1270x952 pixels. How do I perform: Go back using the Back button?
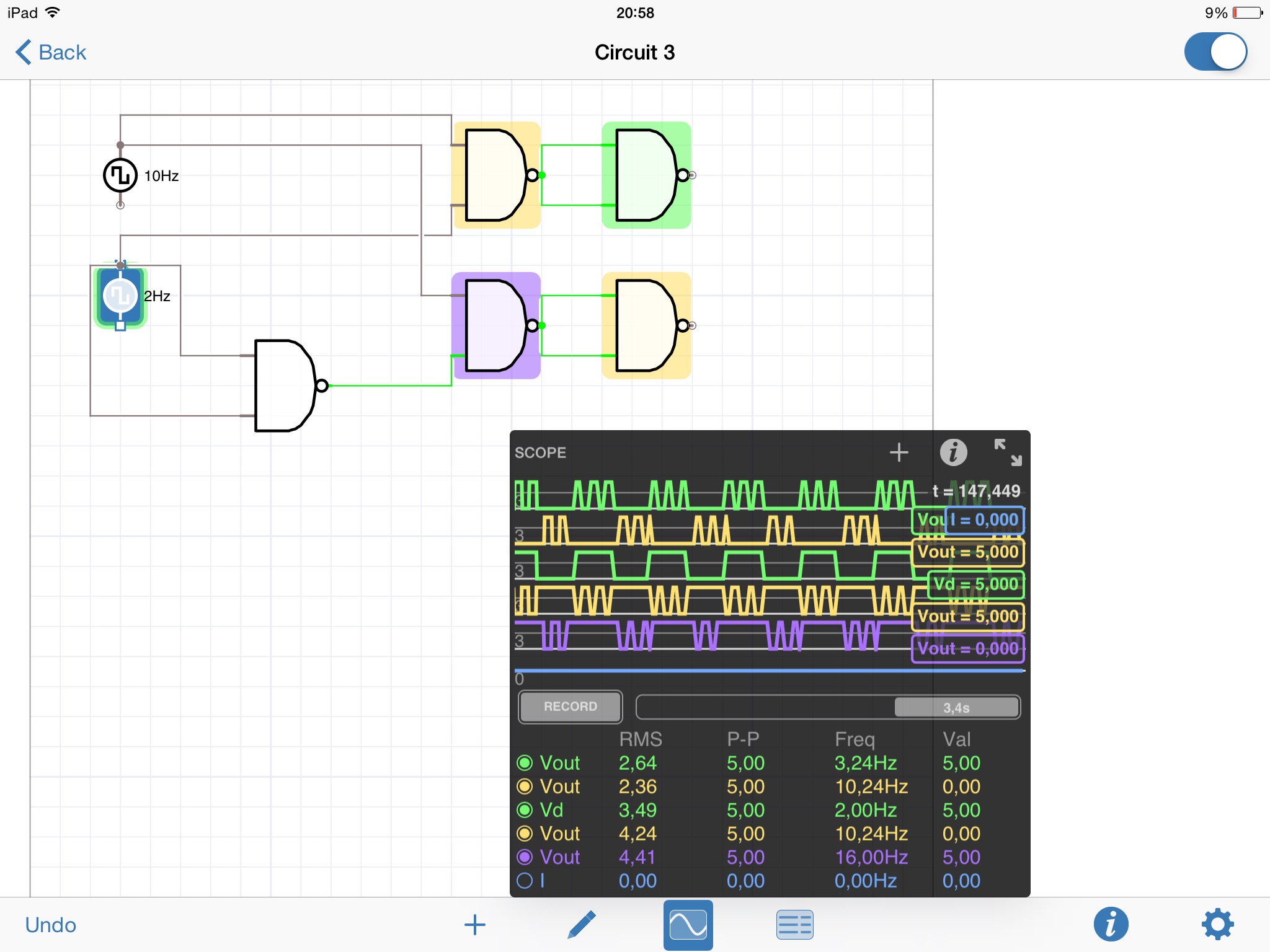[x=51, y=52]
